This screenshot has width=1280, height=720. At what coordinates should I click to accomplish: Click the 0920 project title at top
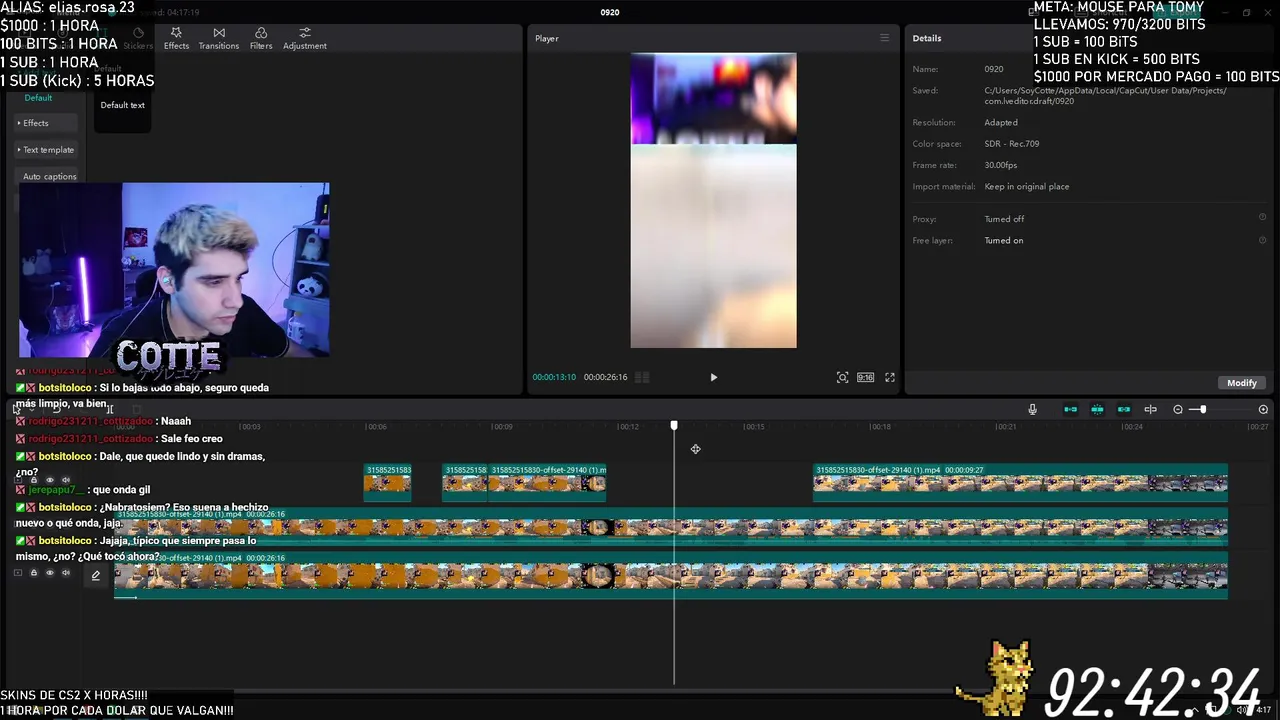609,12
